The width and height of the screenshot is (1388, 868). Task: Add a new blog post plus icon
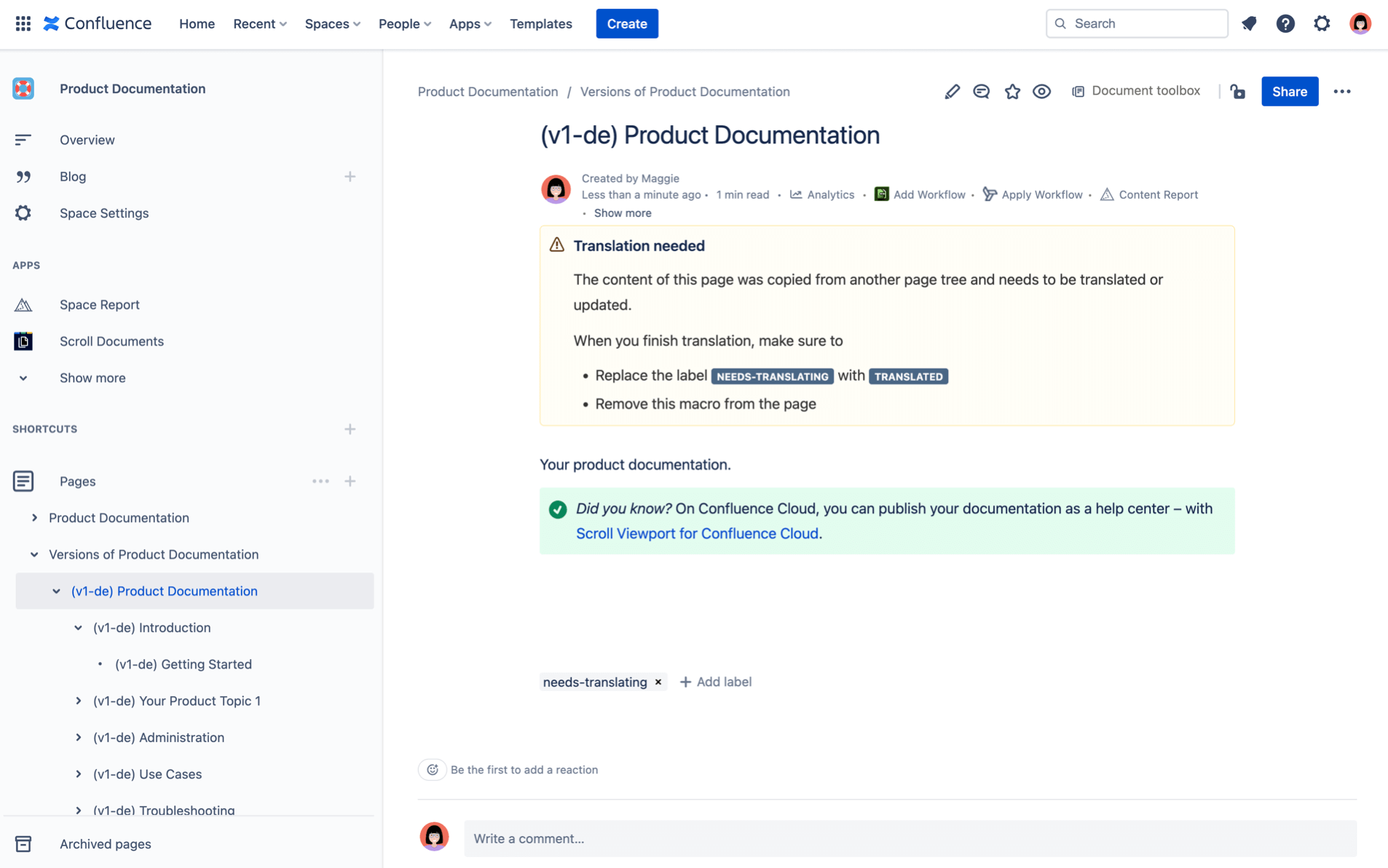tap(350, 176)
